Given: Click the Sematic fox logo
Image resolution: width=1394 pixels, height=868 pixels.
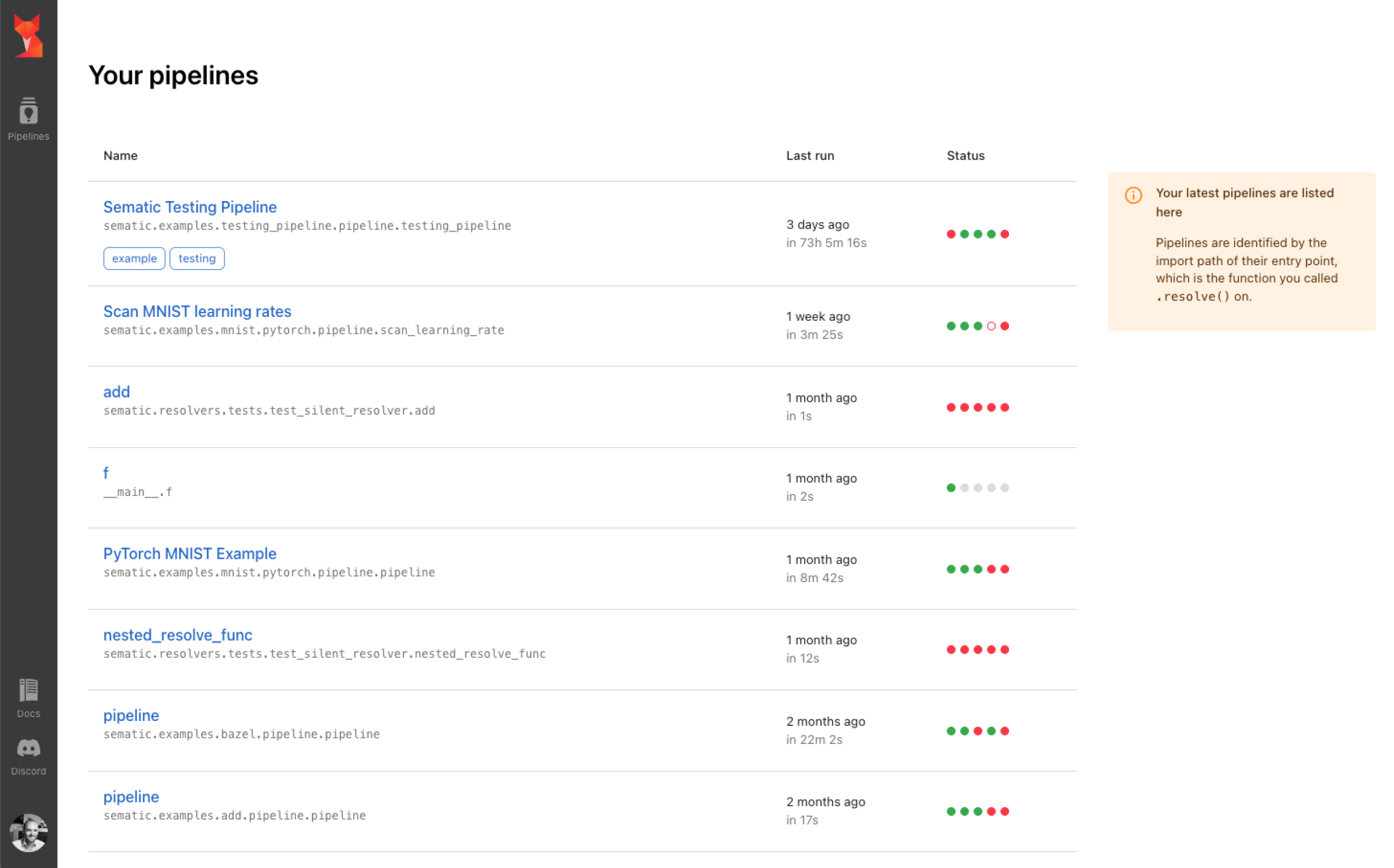Looking at the screenshot, I should click(28, 35).
